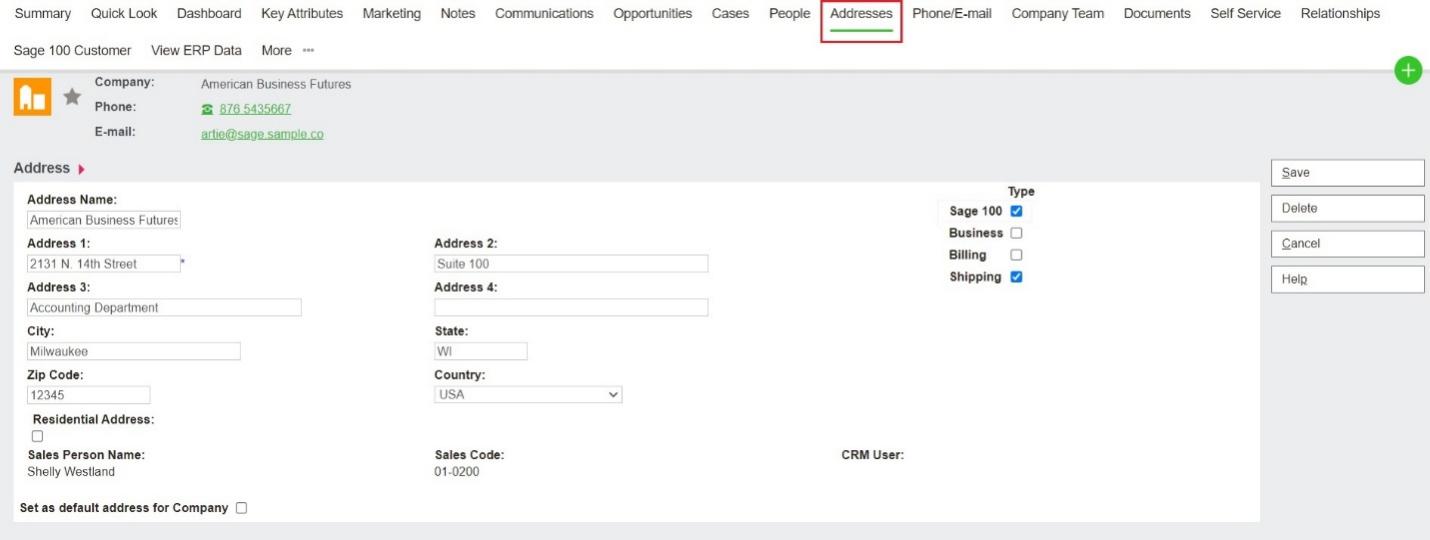The height and width of the screenshot is (540, 1430).
Task: Click the green phone icon
Action: (x=207, y=109)
